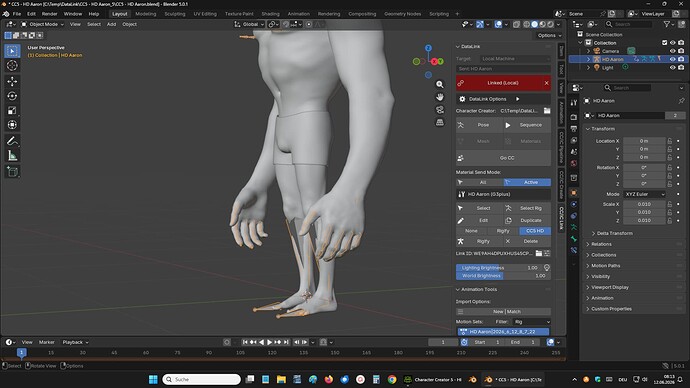Screen dimensions: 690x388
Task: Open Chrome from the taskbar
Action: click(392, 379)
